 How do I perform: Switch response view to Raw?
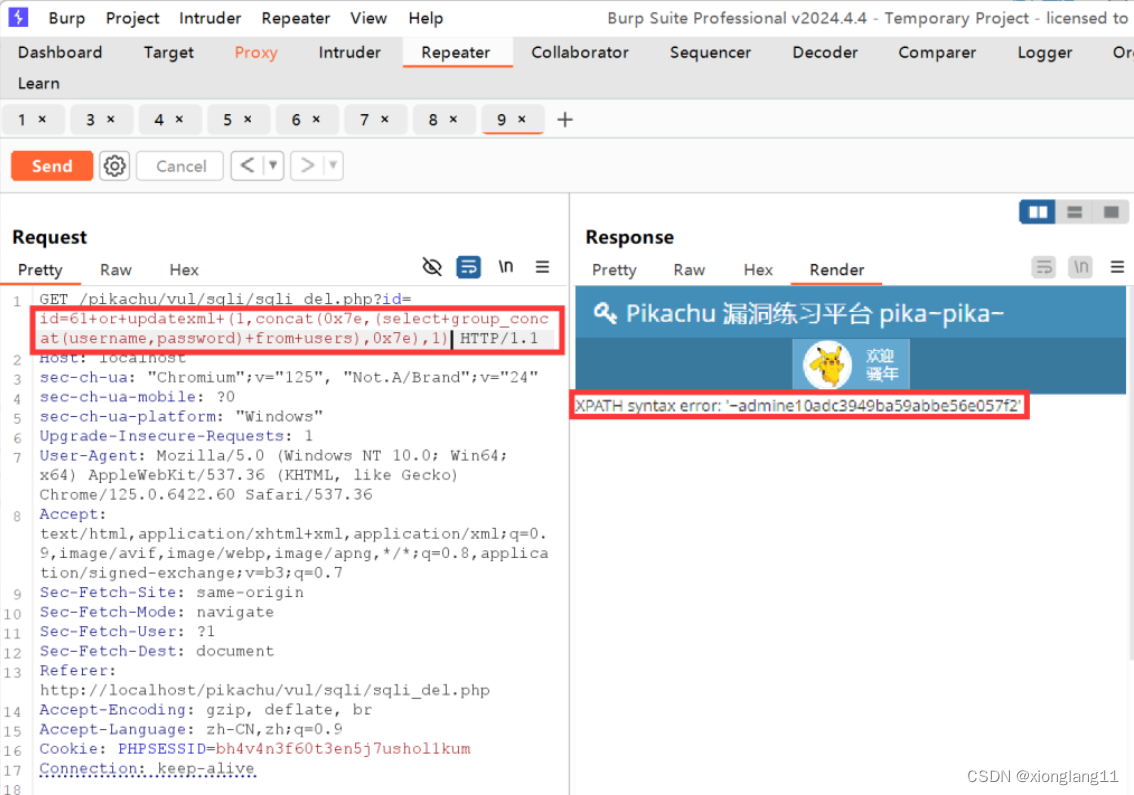coord(689,270)
